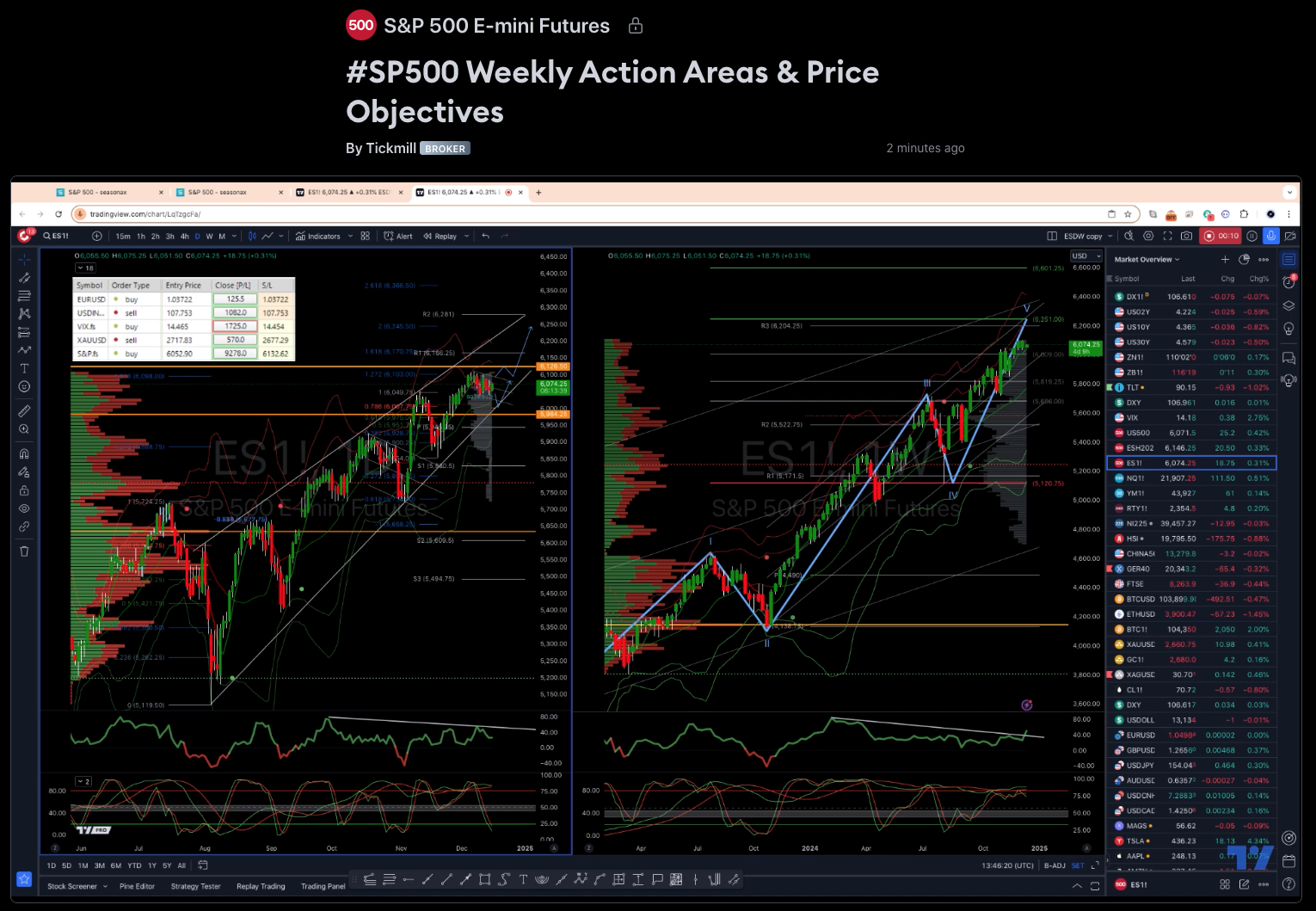Open the ESDW copy layout dropdown
The image size is (1316, 911).
pyautogui.click(x=1087, y=236)
